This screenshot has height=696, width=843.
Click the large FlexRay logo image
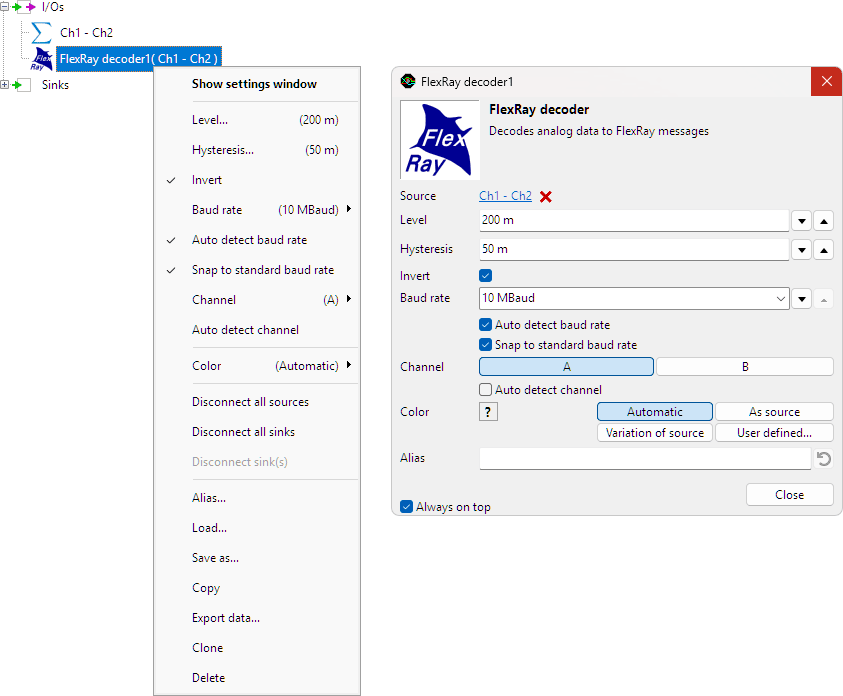pyautogui.click(x=440, y=140)
